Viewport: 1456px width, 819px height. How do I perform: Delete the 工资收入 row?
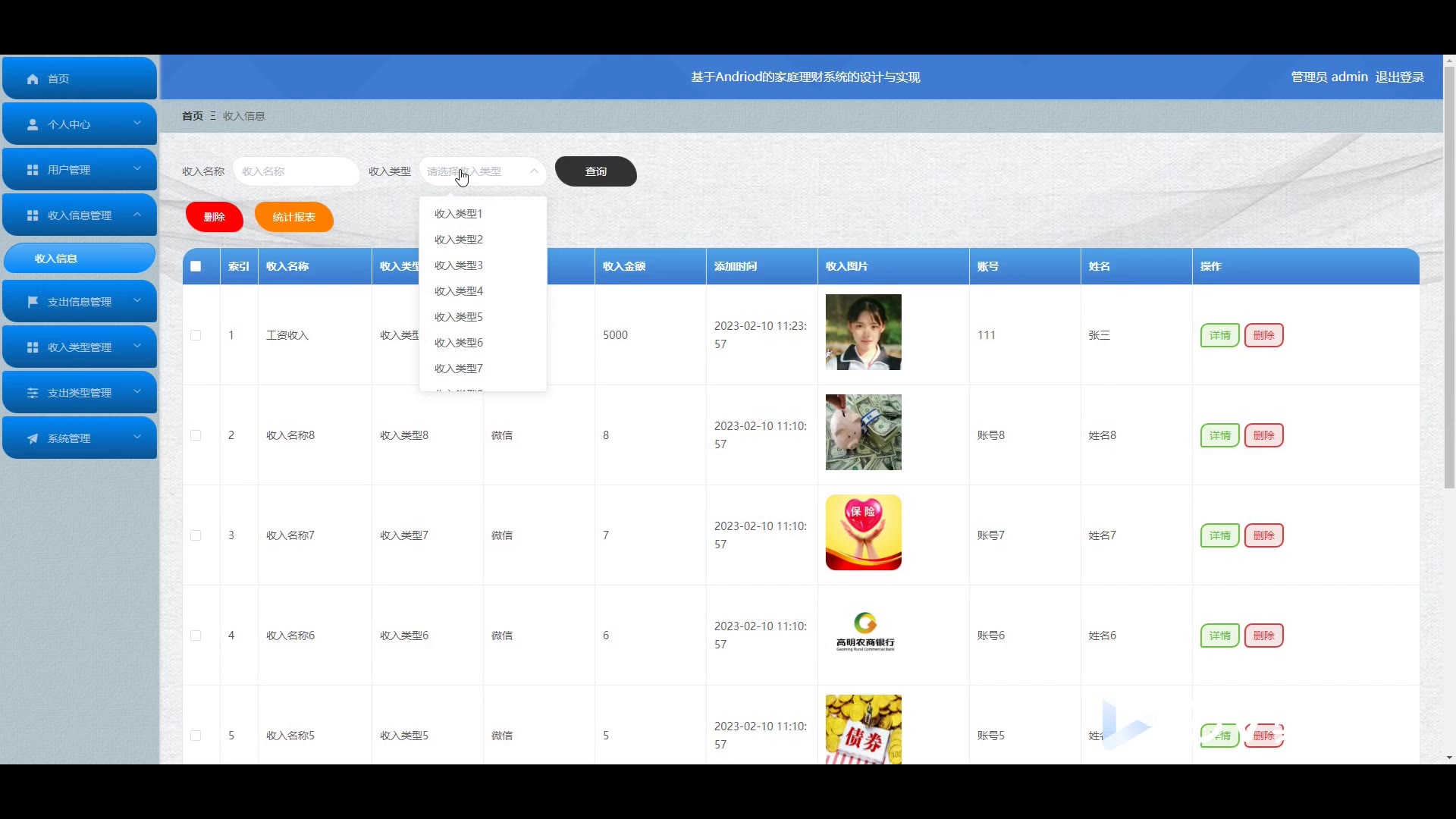click(1264, 335)
